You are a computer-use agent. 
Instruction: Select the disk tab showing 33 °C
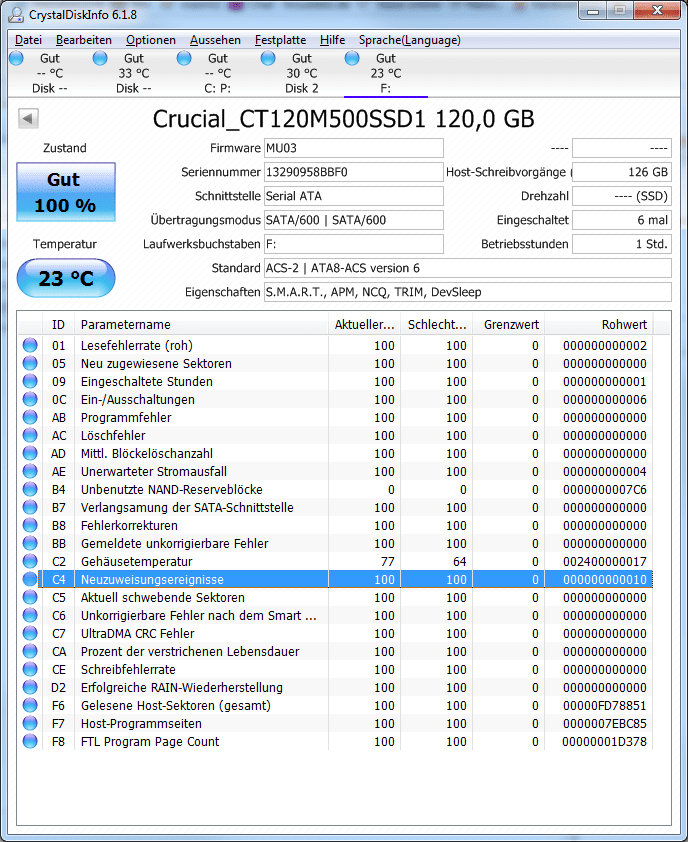(134, 73)
